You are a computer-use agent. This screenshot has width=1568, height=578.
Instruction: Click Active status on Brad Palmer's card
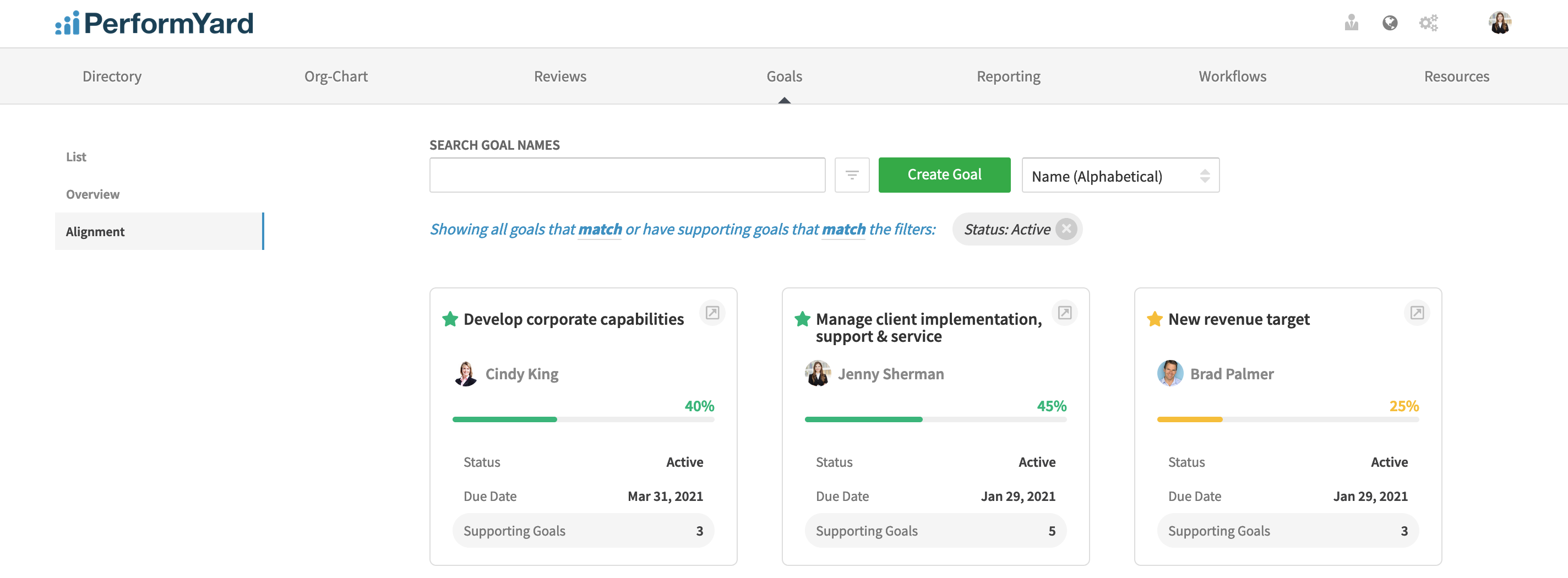pos(1389,462)
